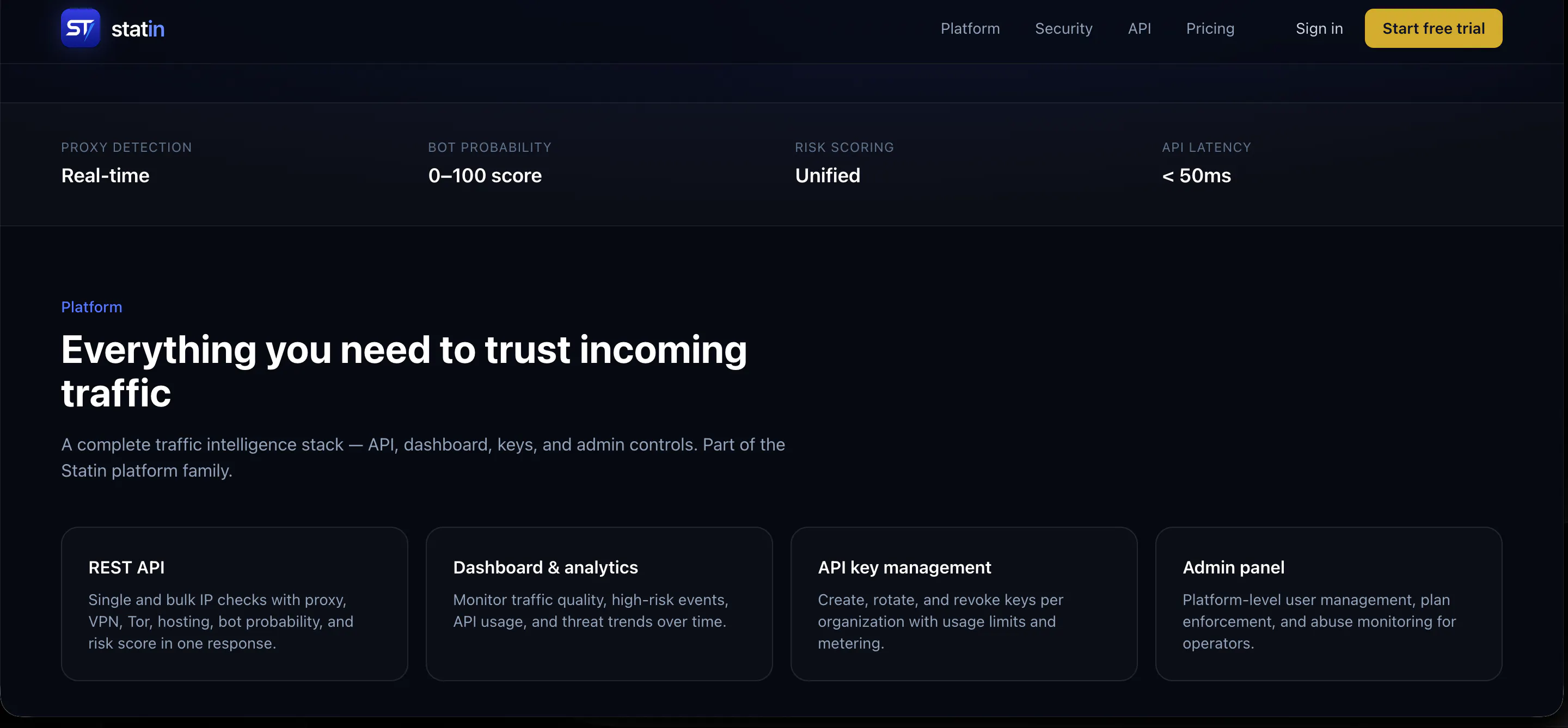Click the statin wordmark in the header

[x=138, y=29]
